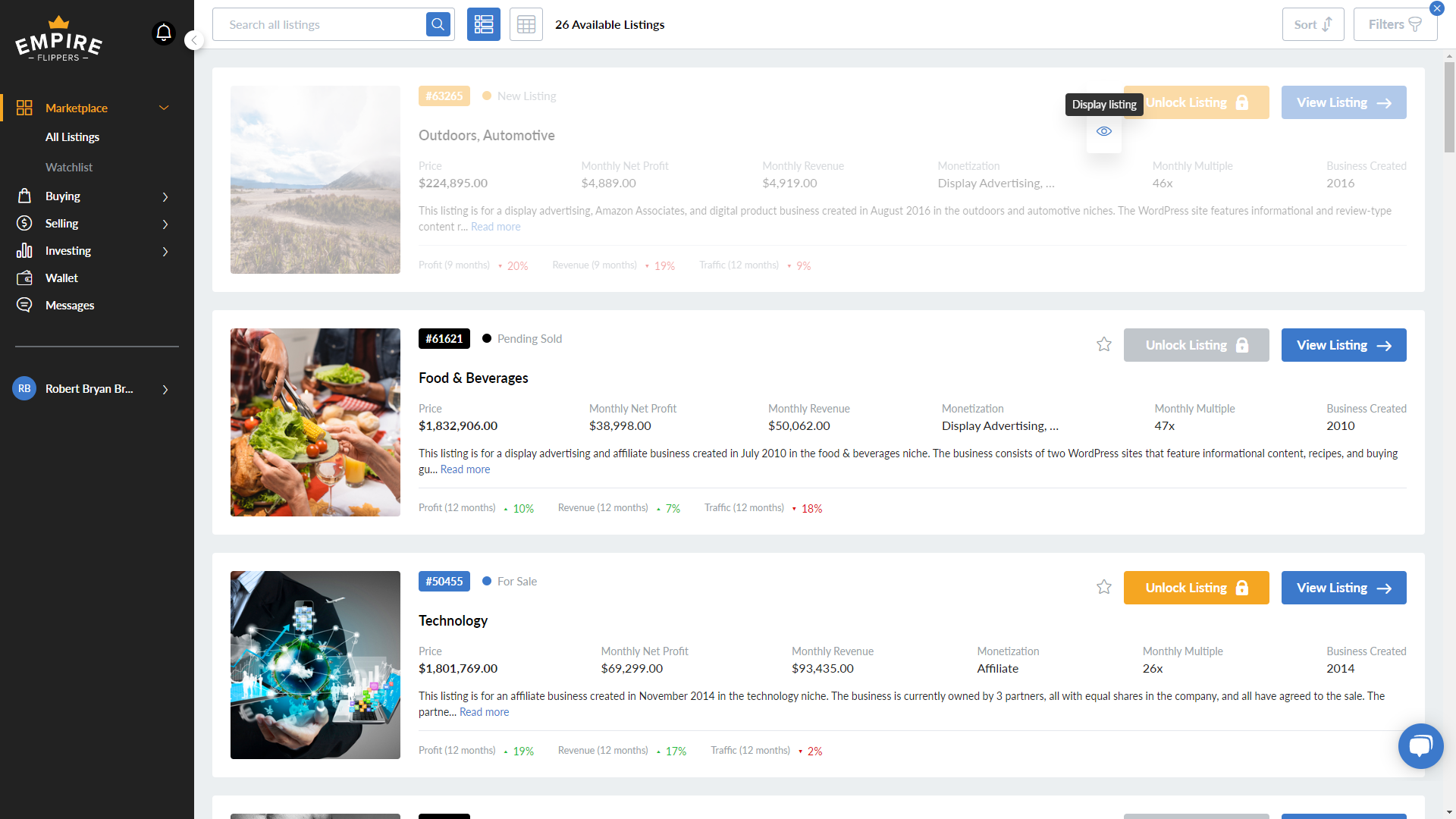
Task: Click the Messages chat icon
Action: [x=24, y=305]
